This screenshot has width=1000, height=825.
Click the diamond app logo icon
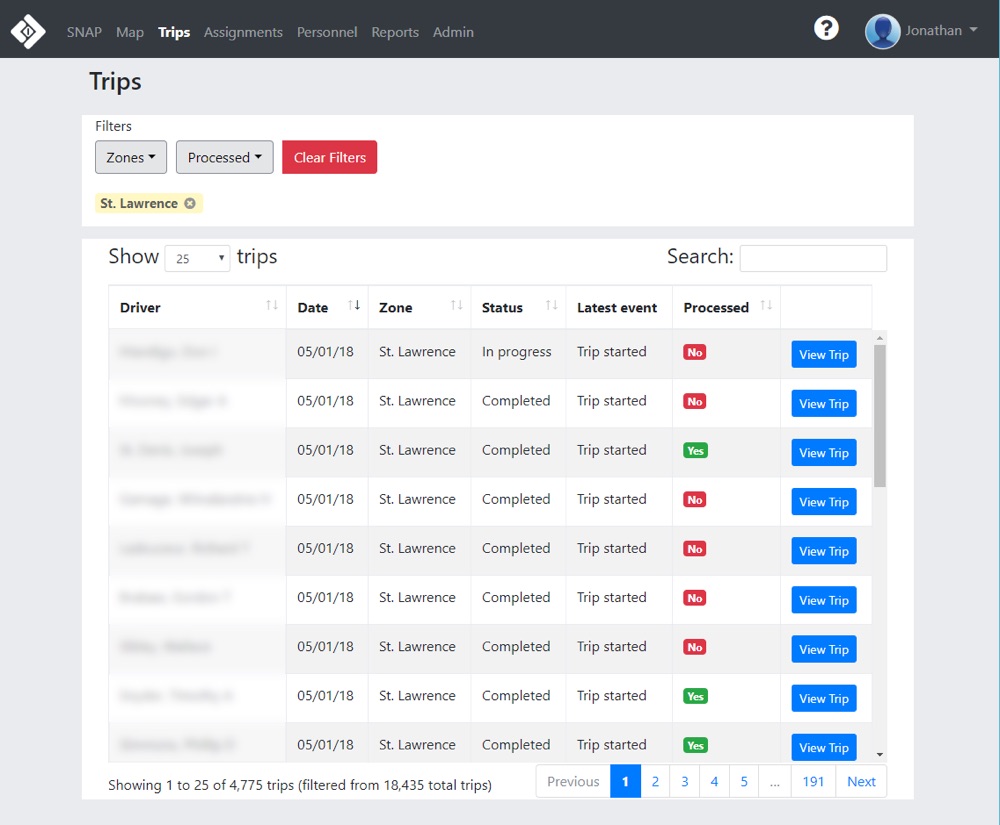pos(28,31)
